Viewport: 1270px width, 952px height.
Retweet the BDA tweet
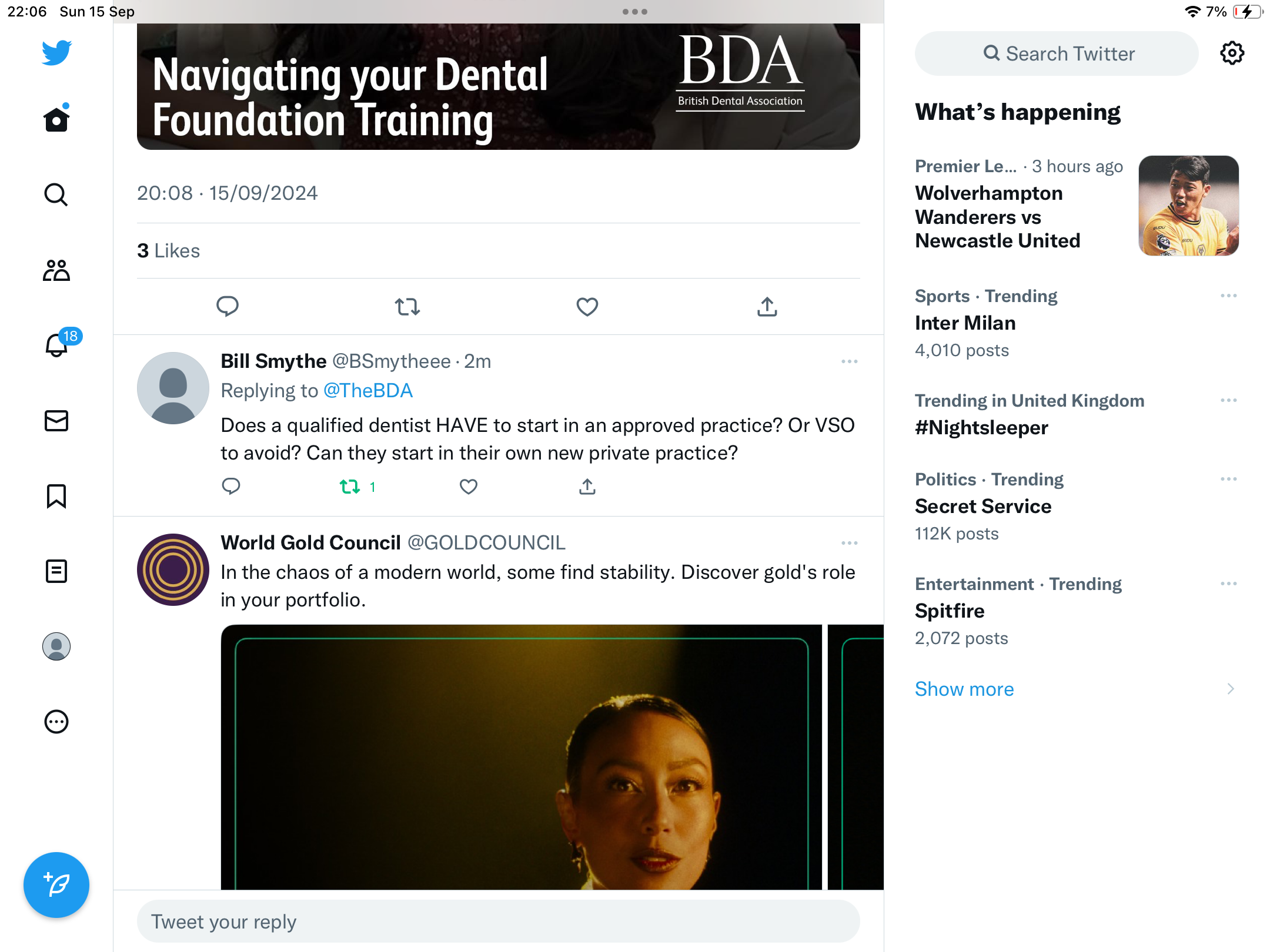(x=407, y=306)
